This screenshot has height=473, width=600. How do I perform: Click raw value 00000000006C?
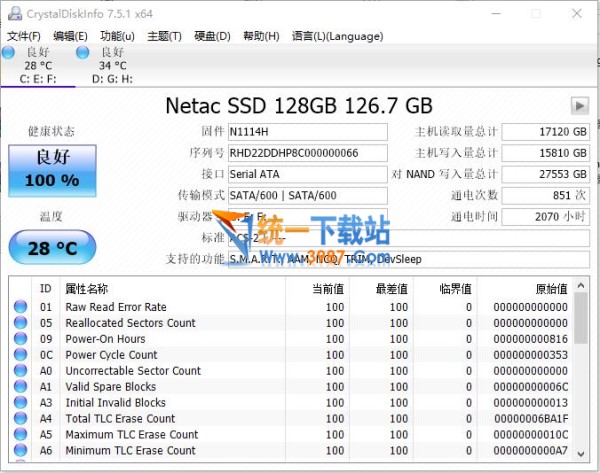pyautogui.click(x=530, y=387)
